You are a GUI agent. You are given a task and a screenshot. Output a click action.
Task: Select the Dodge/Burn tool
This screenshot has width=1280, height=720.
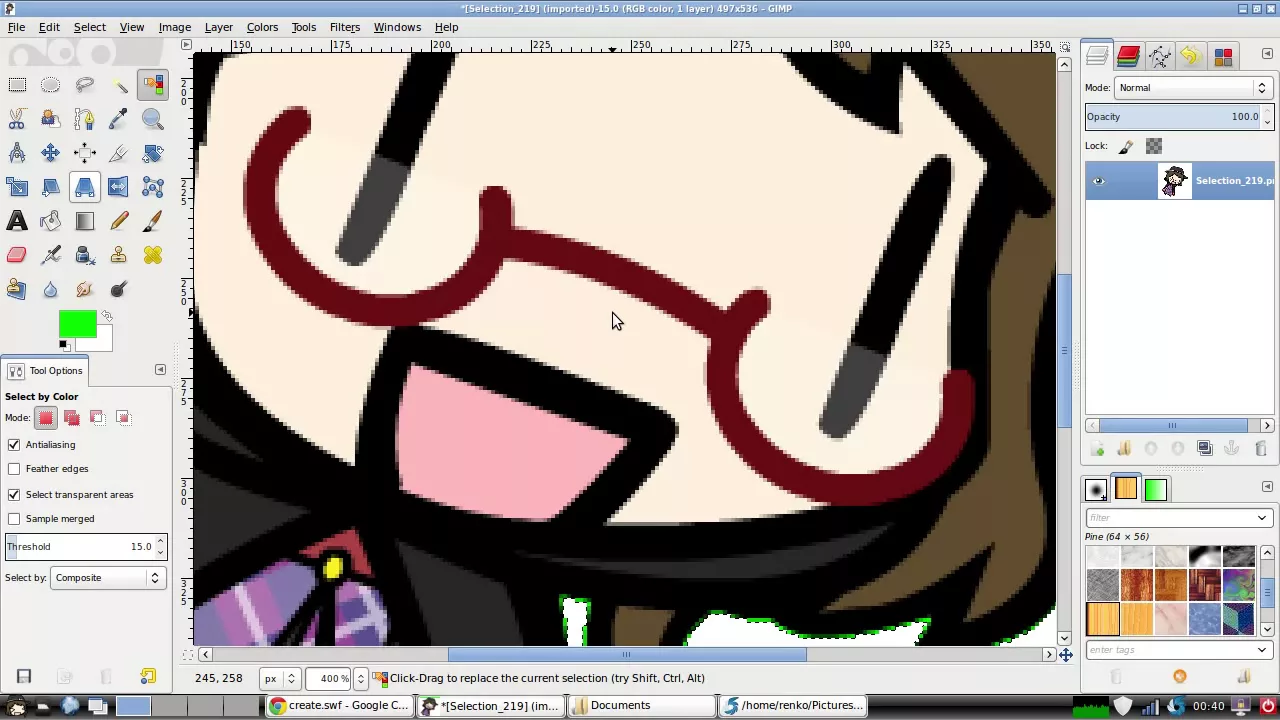point(119,289)
